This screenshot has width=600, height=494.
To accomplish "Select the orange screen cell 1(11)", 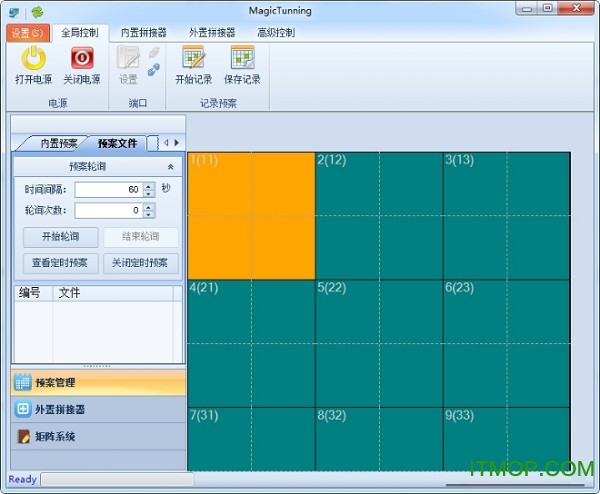I will click(251, 216).
